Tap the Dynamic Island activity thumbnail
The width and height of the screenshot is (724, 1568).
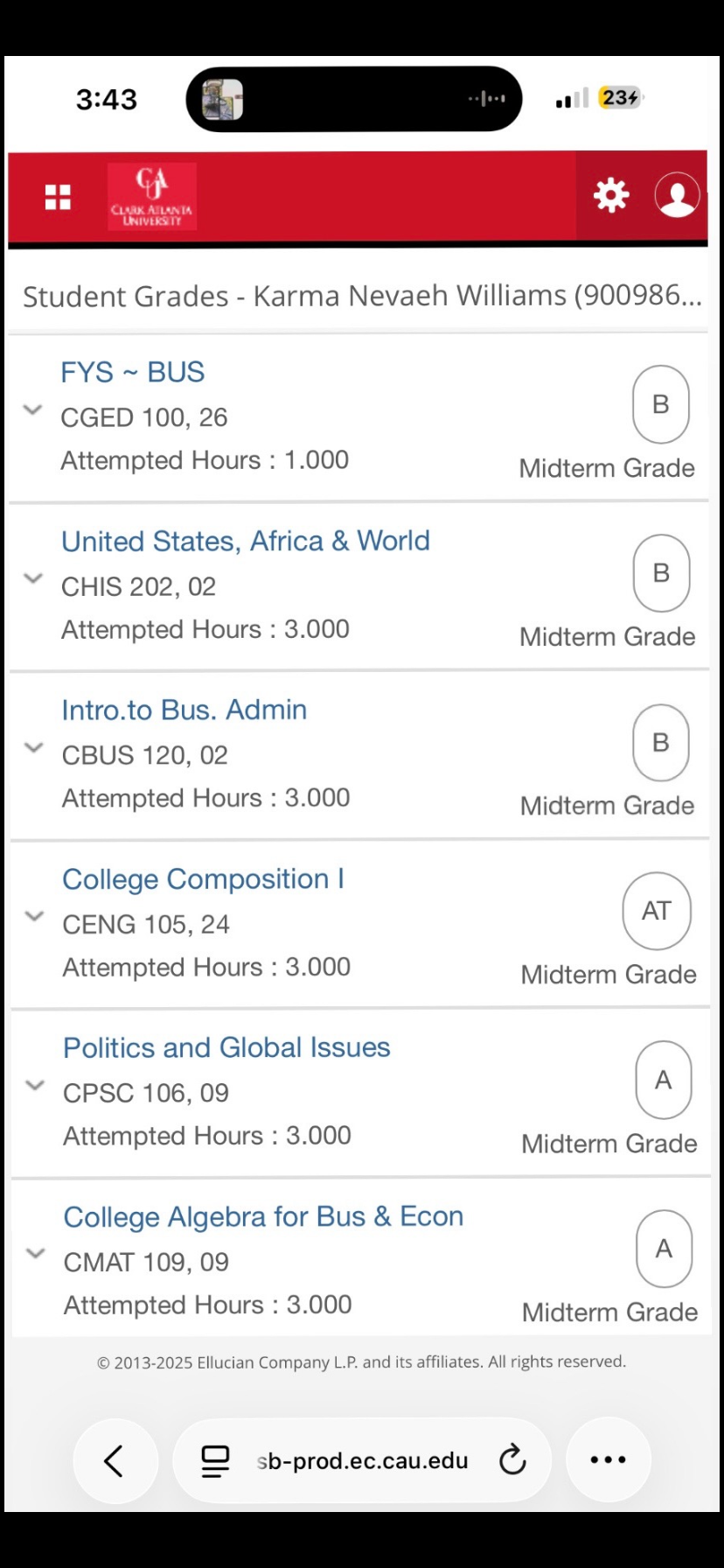[x=223, y=100]
